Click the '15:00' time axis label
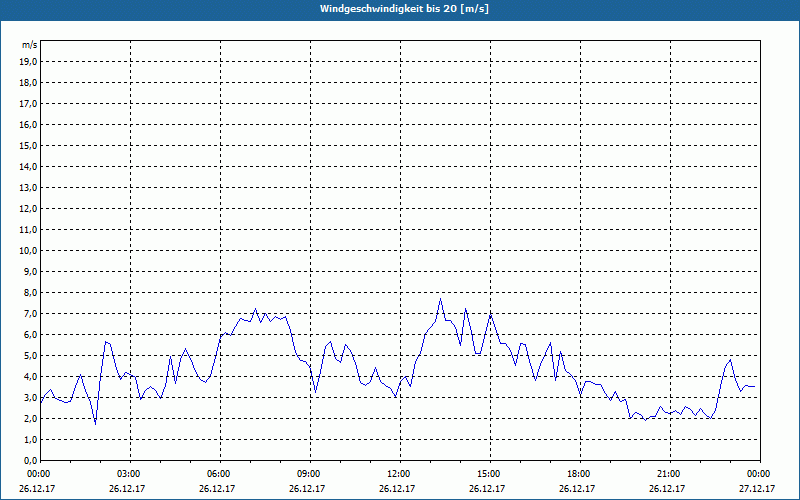Viewport: 800px width, 500px height. pos(490,474)
